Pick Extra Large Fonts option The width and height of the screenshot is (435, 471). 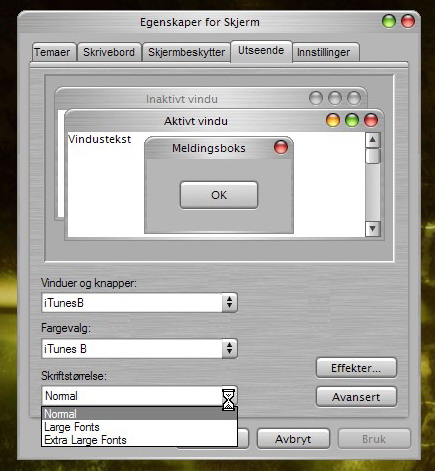click(139, 440)
